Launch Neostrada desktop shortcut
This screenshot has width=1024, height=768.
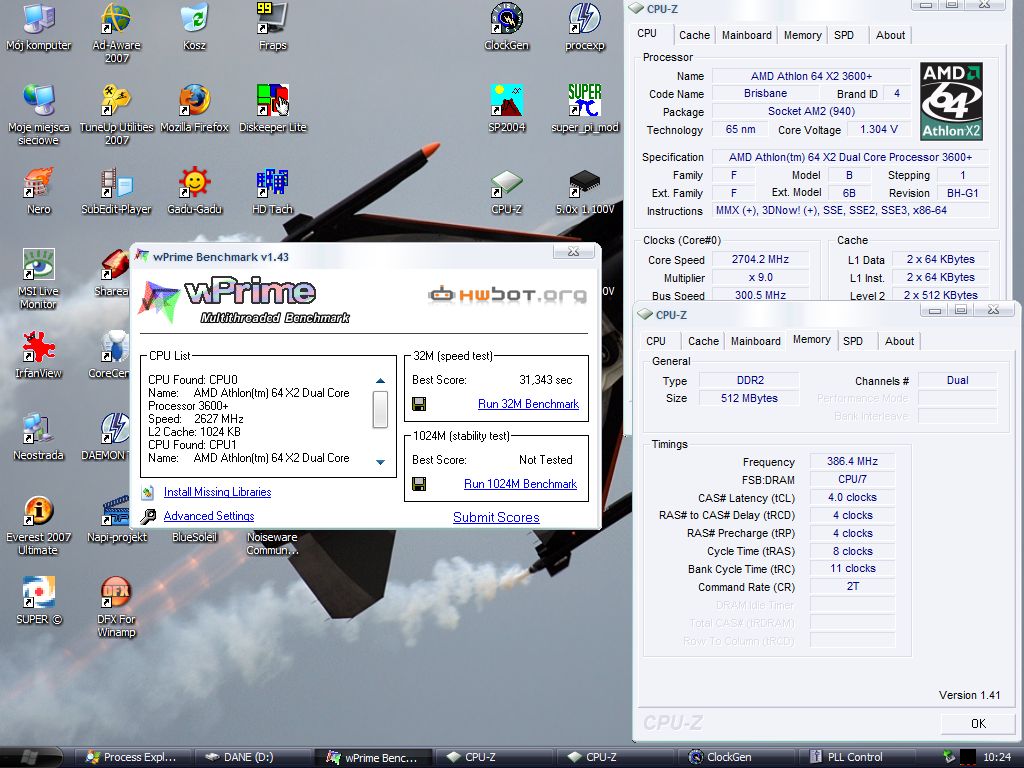pos(39,437)
